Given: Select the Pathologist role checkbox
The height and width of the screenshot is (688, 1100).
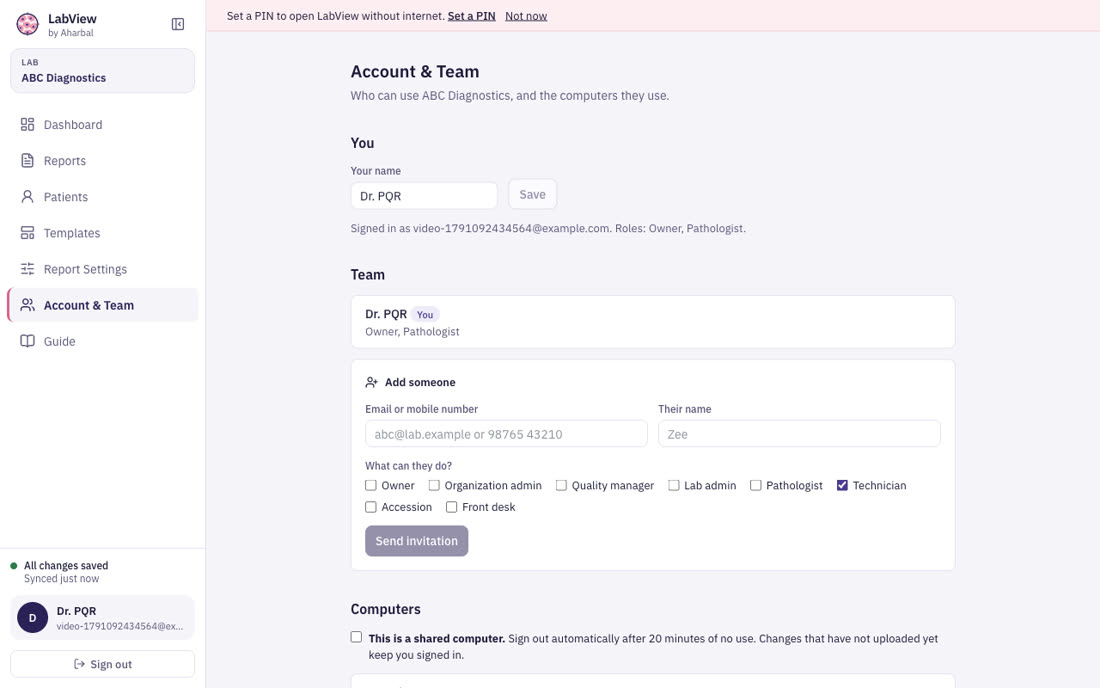Looking at the screenshot, I should click(756, 485).
